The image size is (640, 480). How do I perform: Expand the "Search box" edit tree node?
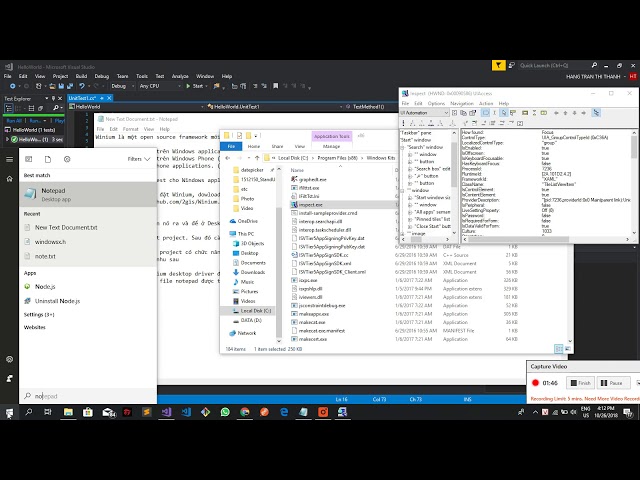pos(410,169)
